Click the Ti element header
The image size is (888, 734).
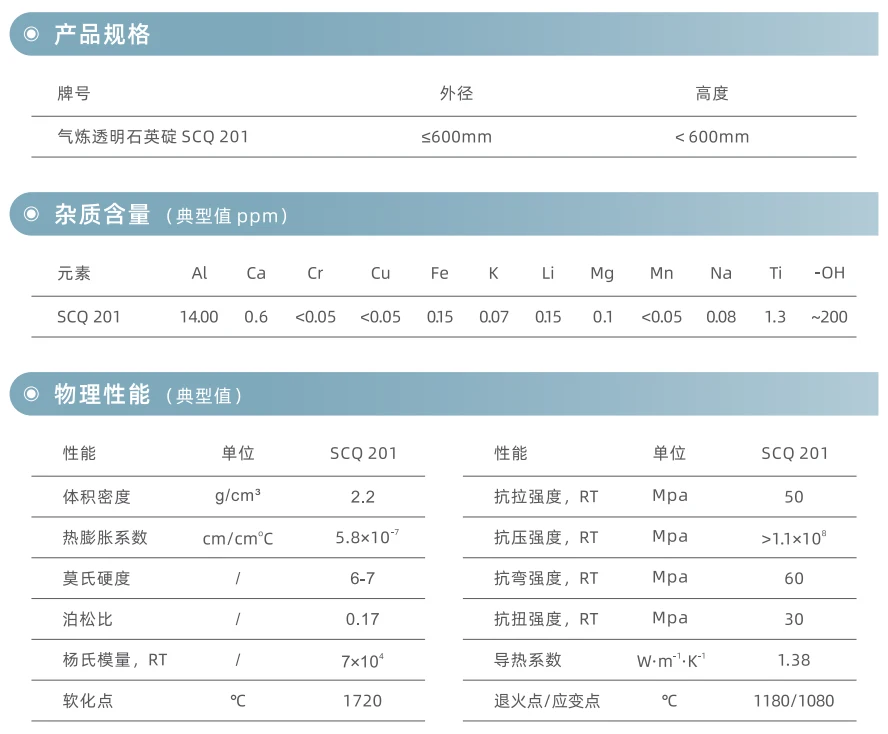(x=775, y=273)
